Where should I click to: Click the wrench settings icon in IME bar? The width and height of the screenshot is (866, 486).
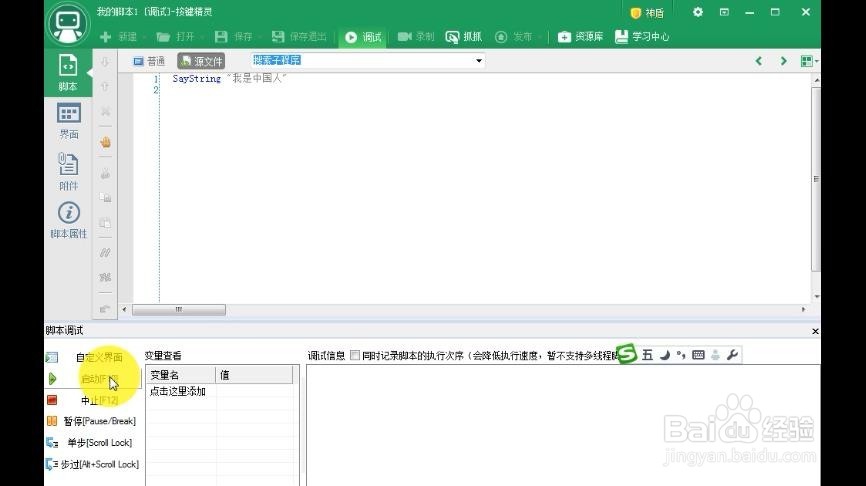732,355
